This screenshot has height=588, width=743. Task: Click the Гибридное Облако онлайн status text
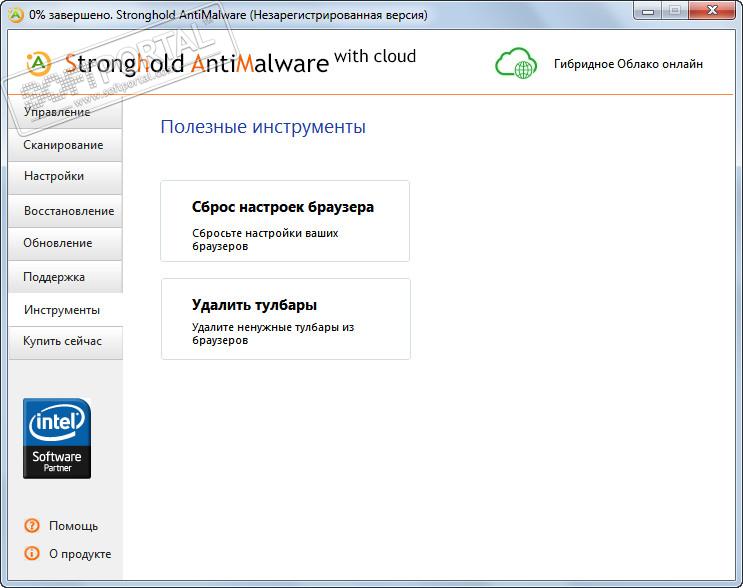coord(628,64)
